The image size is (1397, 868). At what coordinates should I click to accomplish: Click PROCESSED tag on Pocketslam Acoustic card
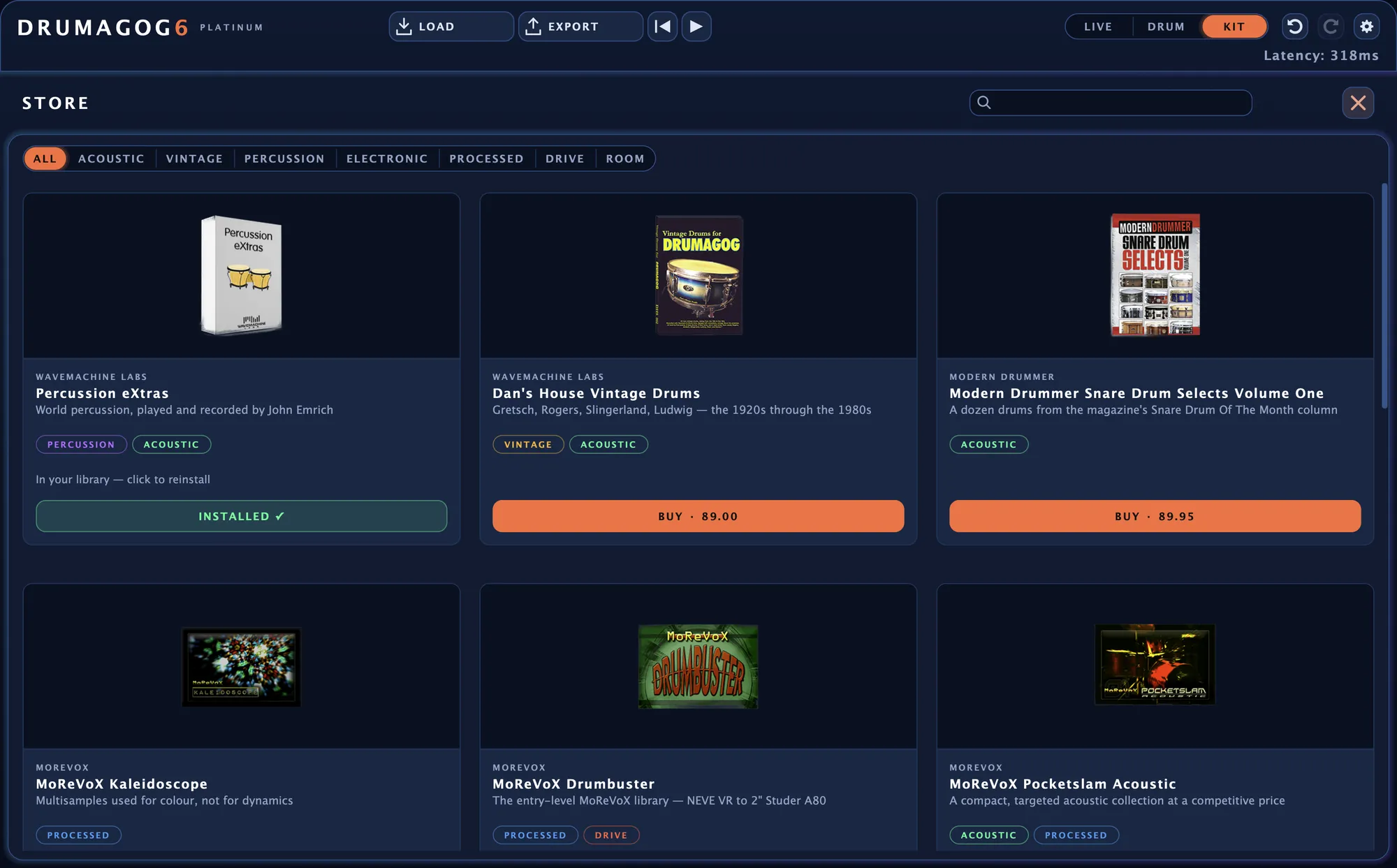coord(1076,835)
